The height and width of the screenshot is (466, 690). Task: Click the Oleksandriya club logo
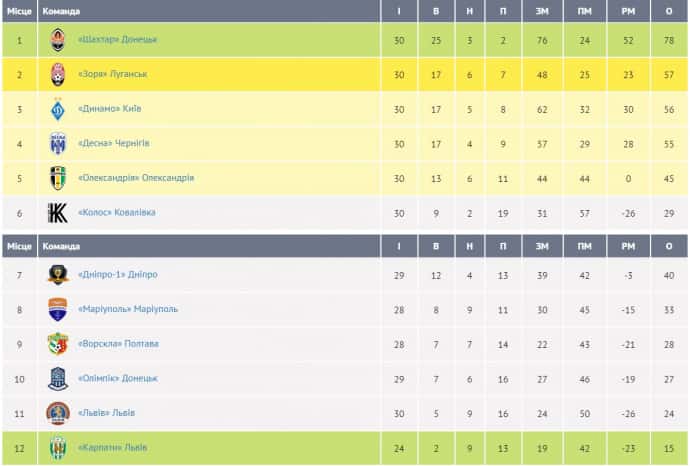[58, 178]
